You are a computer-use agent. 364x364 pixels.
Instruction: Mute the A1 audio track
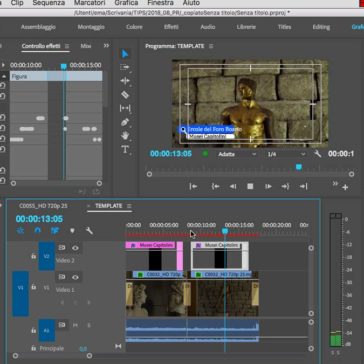coord(75,325)
